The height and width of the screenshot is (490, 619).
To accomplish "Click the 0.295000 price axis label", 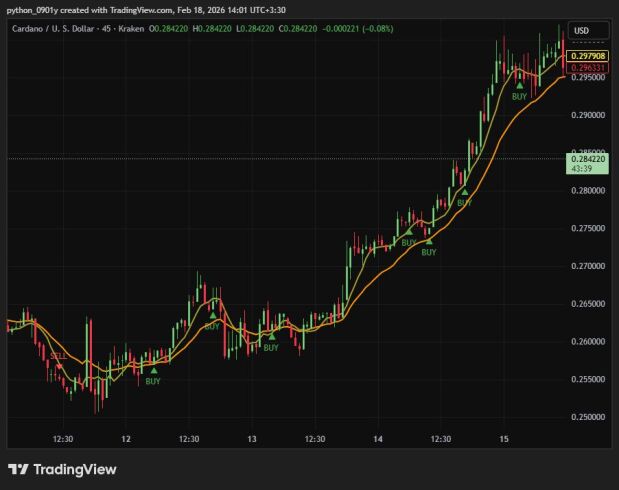I will click(588, 77).
